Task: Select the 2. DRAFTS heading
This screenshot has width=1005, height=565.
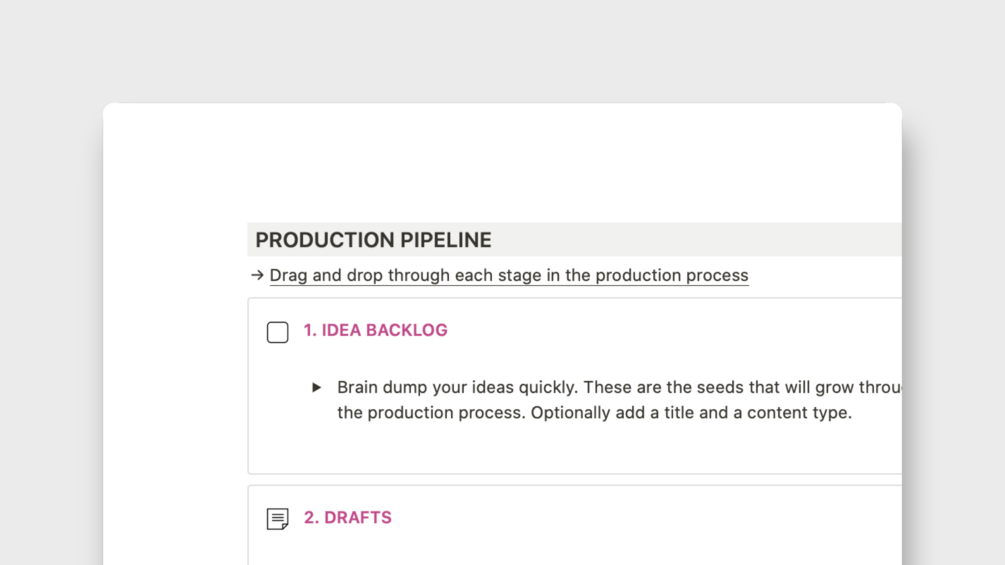Action: pos(347,518)
